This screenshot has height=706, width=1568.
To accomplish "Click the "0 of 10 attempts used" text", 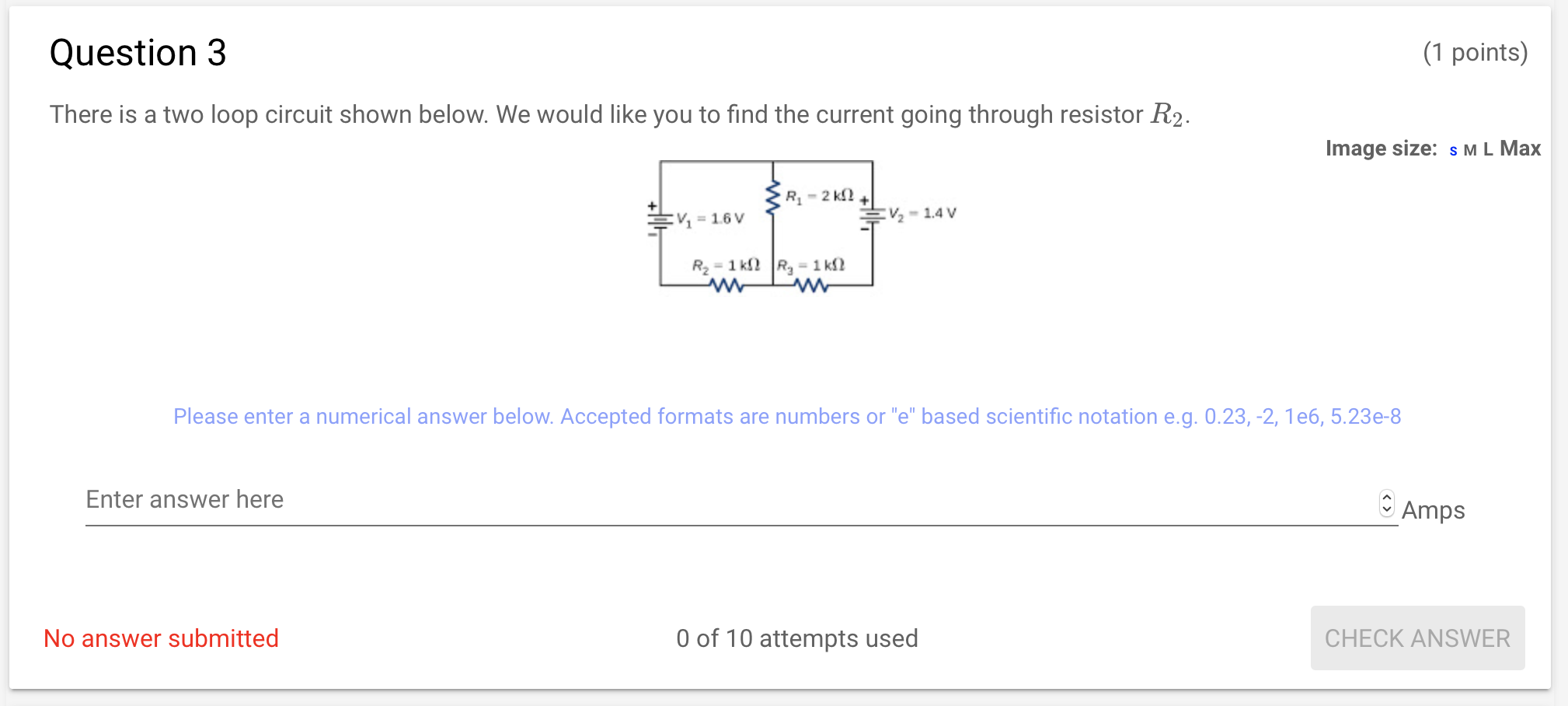I will click(x=797, y=638).
